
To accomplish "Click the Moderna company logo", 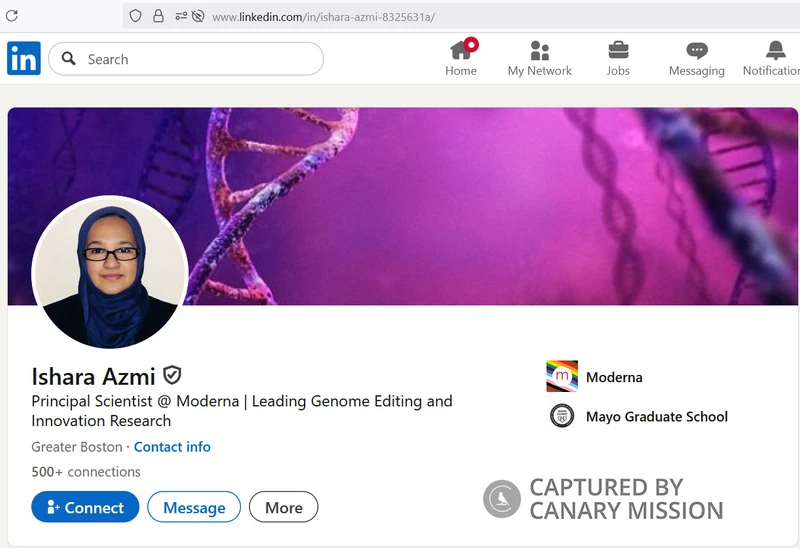I will coord(562,377).
